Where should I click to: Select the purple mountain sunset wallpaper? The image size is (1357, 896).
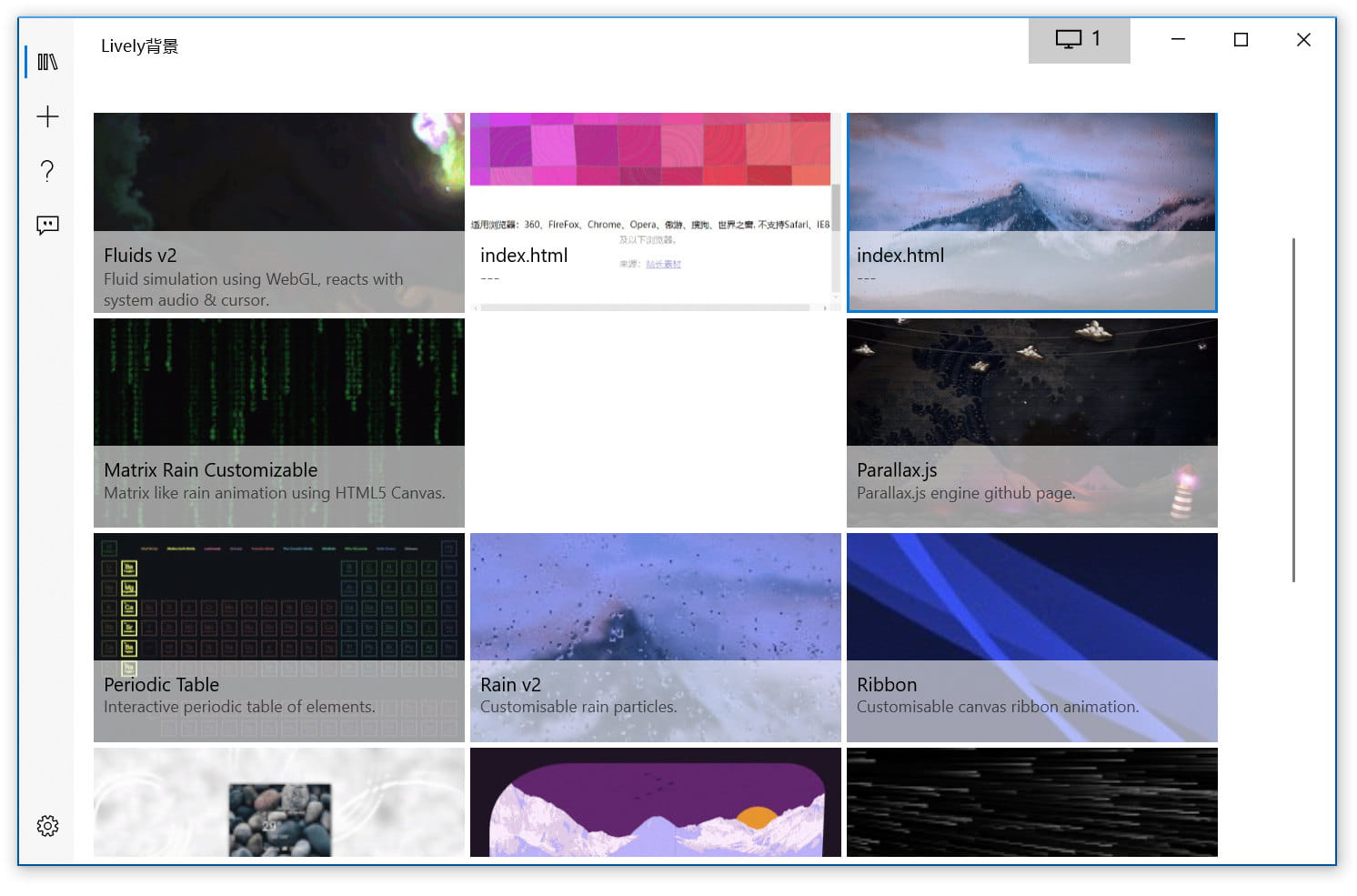tap(655, 802)
